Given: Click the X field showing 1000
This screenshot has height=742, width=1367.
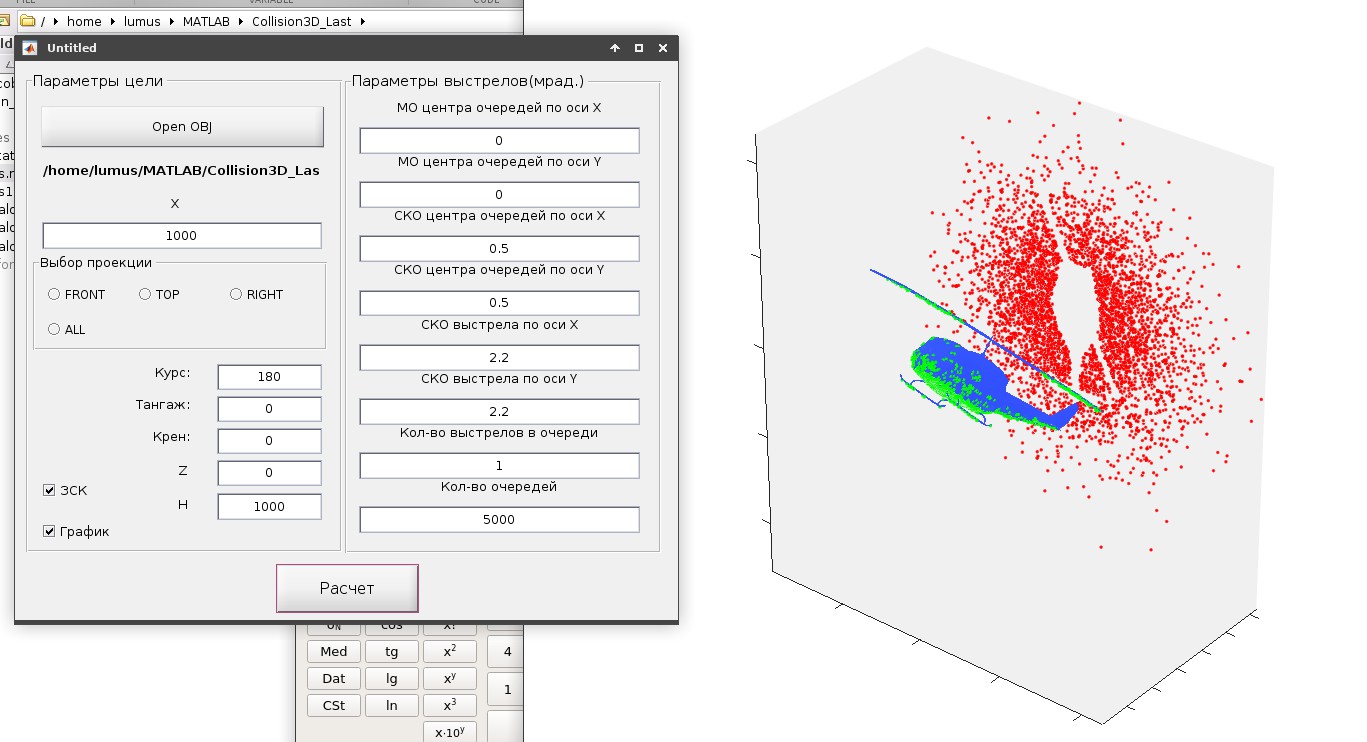Looking at the screenshot, I should point(182,236).
